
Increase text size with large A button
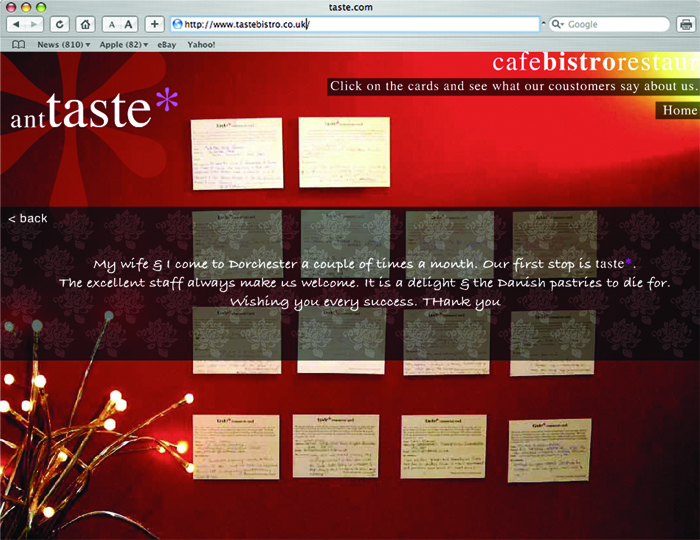pyautogui.click(x=129, y=24)
